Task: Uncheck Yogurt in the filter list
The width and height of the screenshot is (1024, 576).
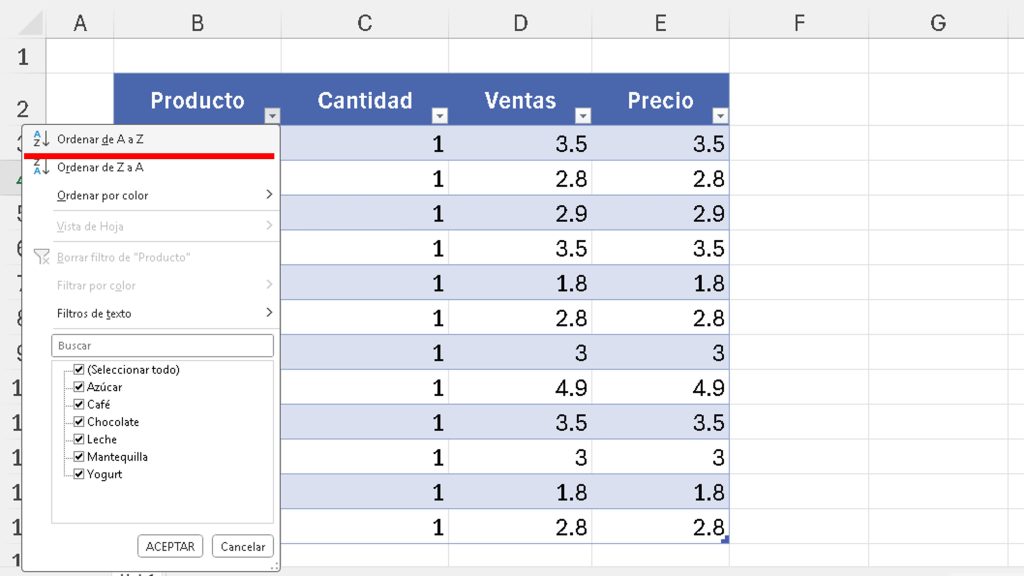Action: click(x=79, y=474)
